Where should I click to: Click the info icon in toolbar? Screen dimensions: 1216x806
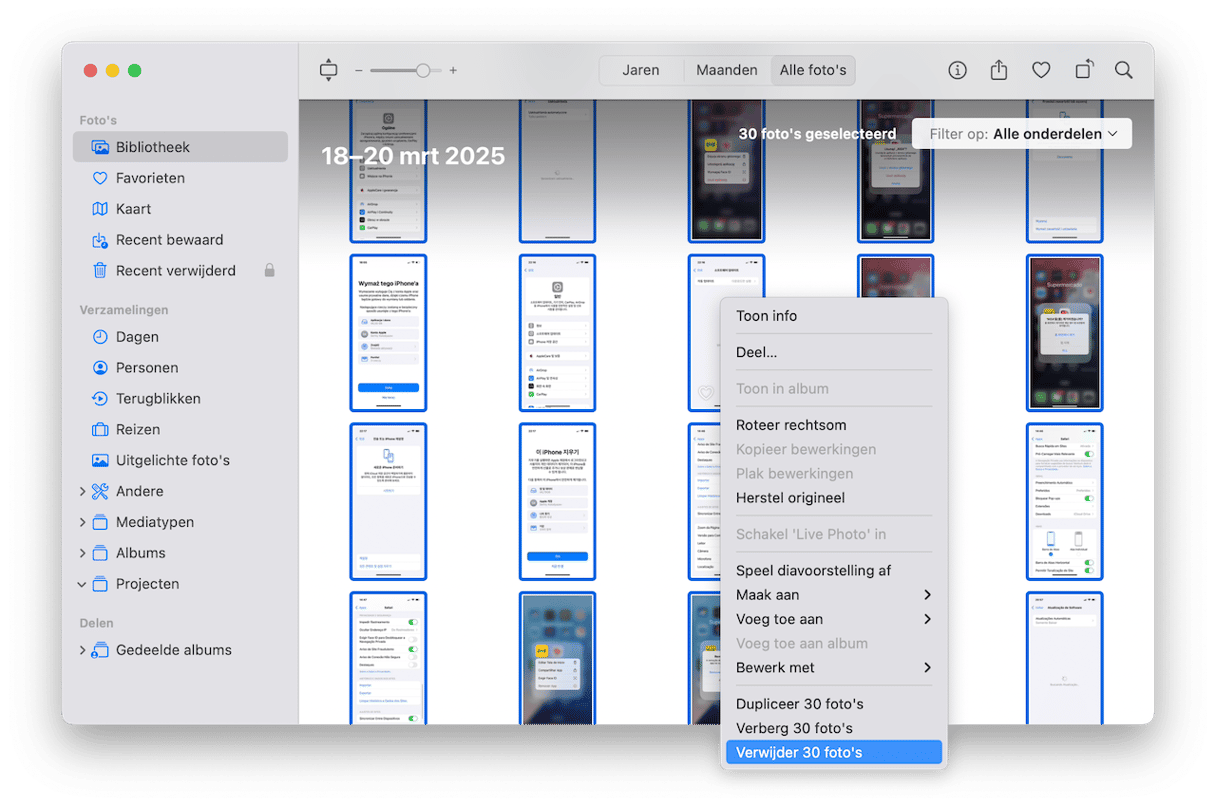pyautogui.click(x=957, y=70)
